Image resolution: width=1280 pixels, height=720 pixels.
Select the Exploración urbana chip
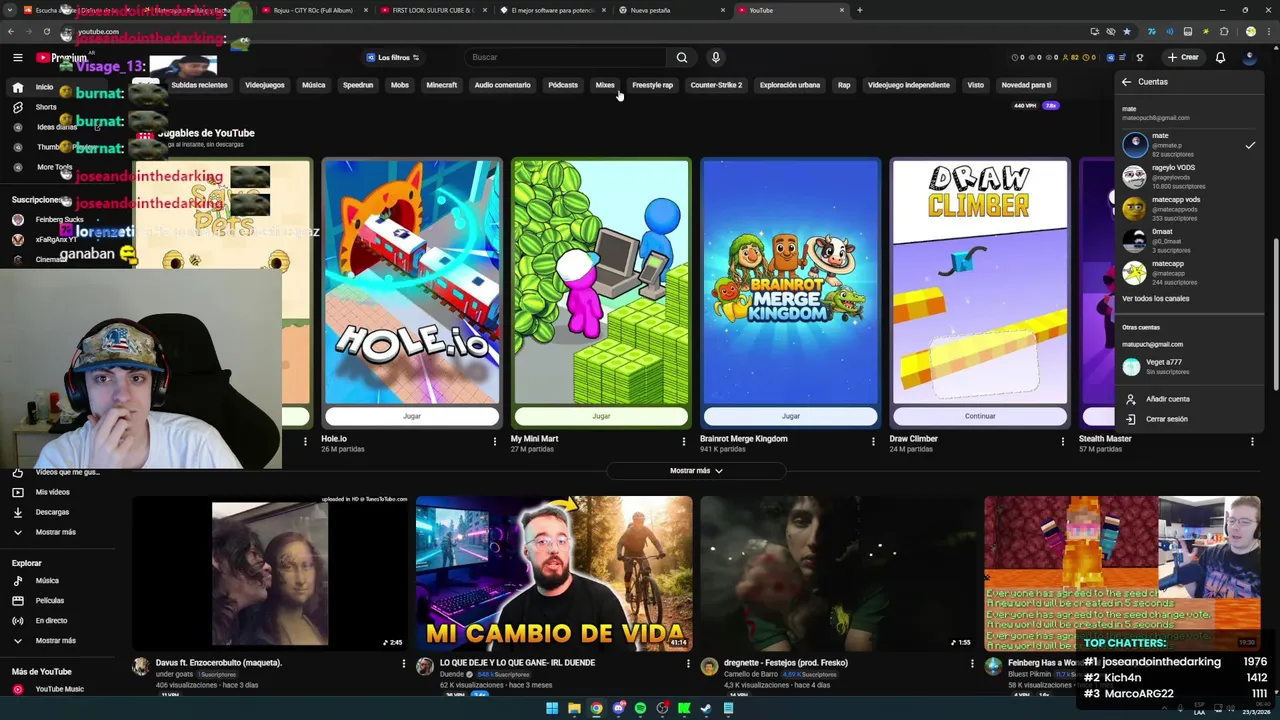[790, 85]
